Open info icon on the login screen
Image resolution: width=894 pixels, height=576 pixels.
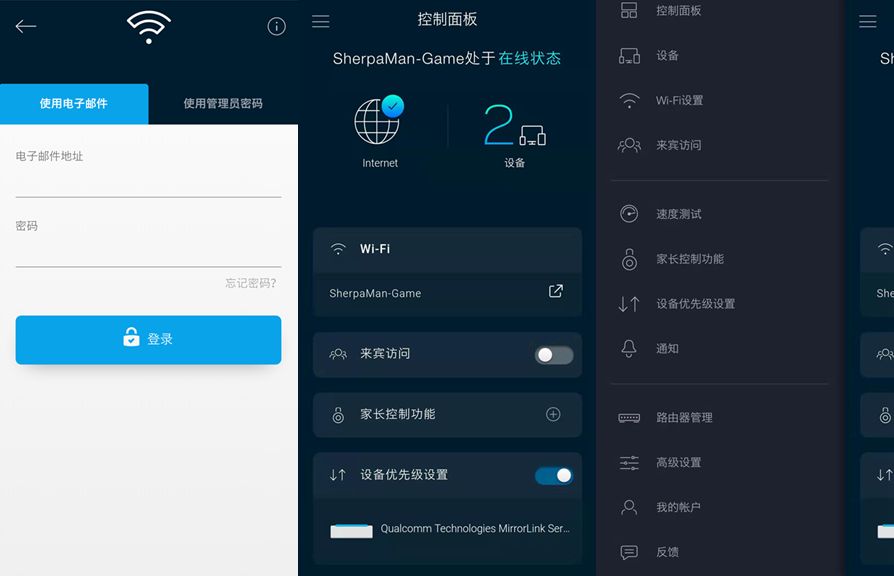point(277,26)
